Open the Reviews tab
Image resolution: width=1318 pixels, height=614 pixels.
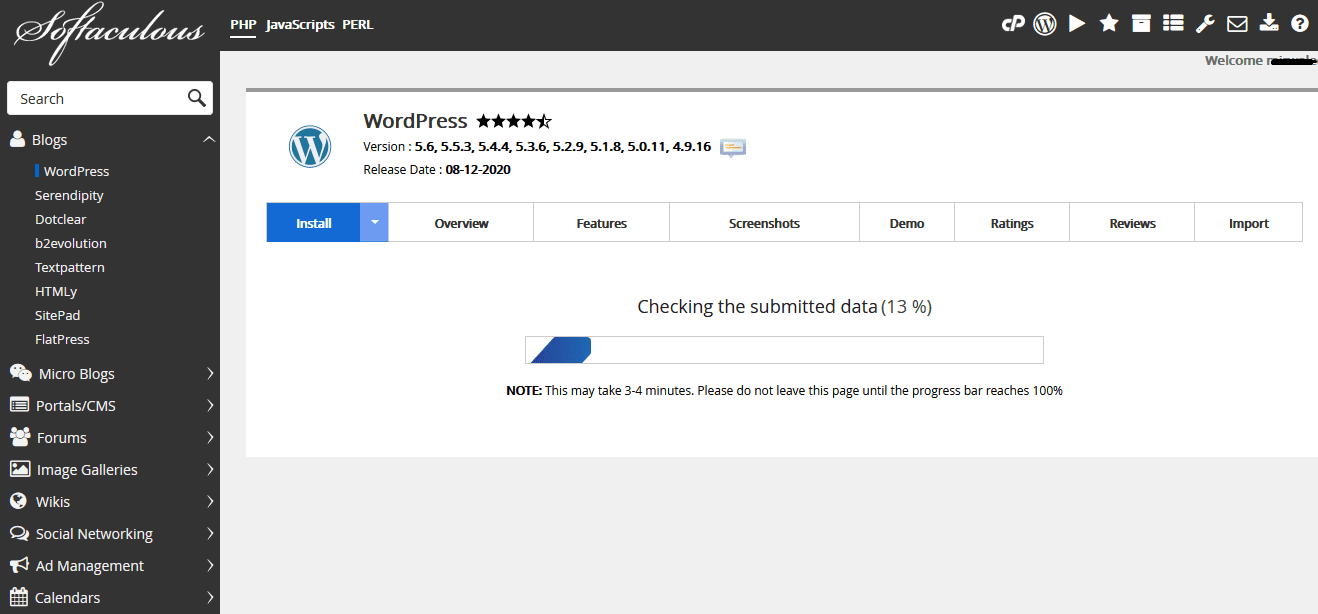(1132, 222)
